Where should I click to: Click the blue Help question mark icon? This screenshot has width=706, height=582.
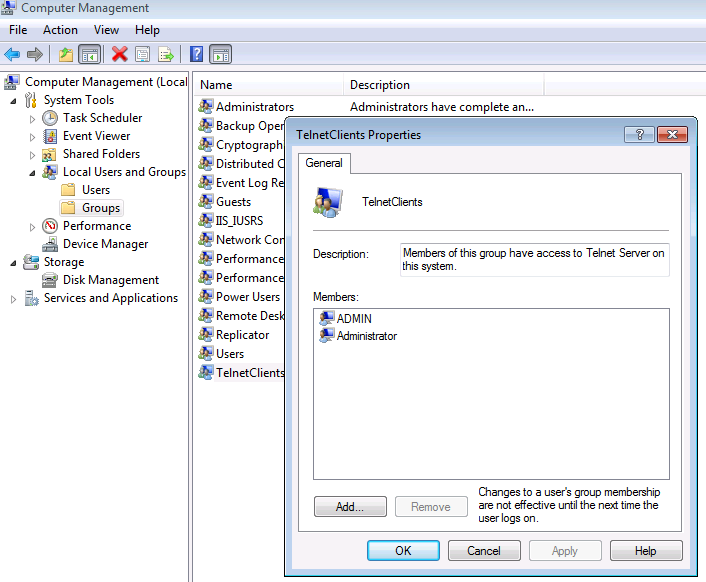pos(197,54)
